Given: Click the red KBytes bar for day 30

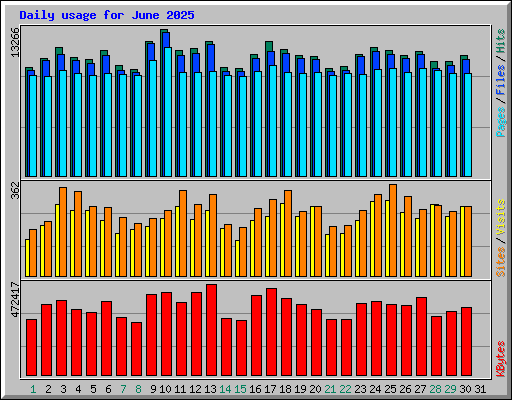Looking at the screenshot, I should point(466,342).
